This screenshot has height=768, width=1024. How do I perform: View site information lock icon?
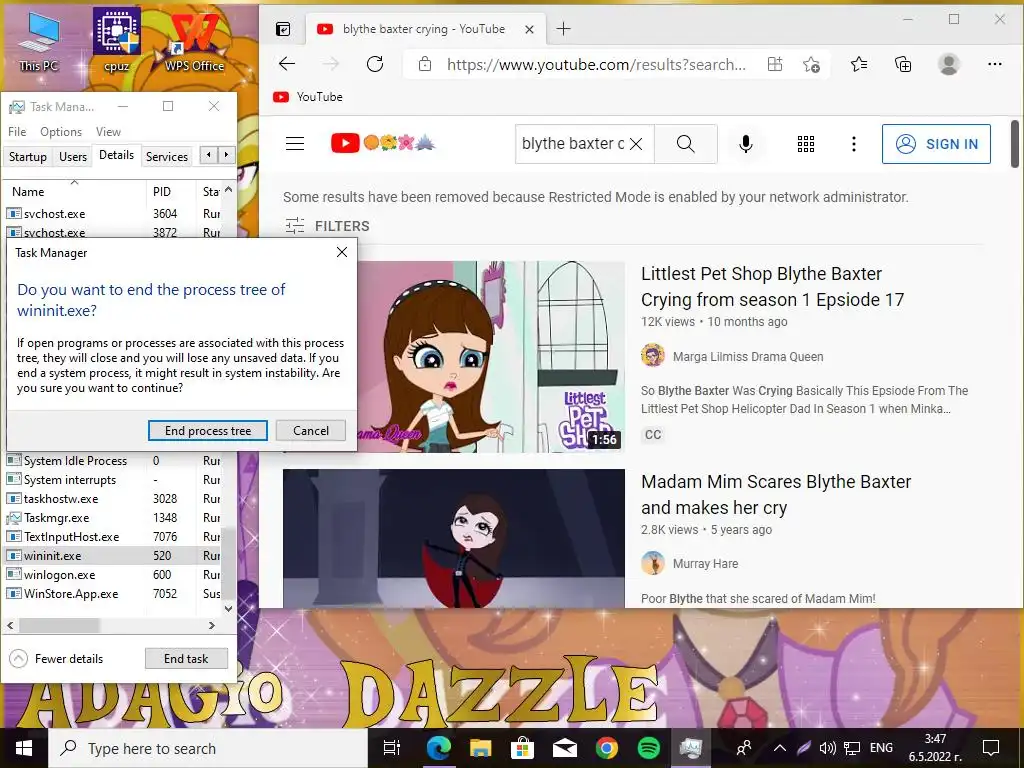(x=424, y=64)
